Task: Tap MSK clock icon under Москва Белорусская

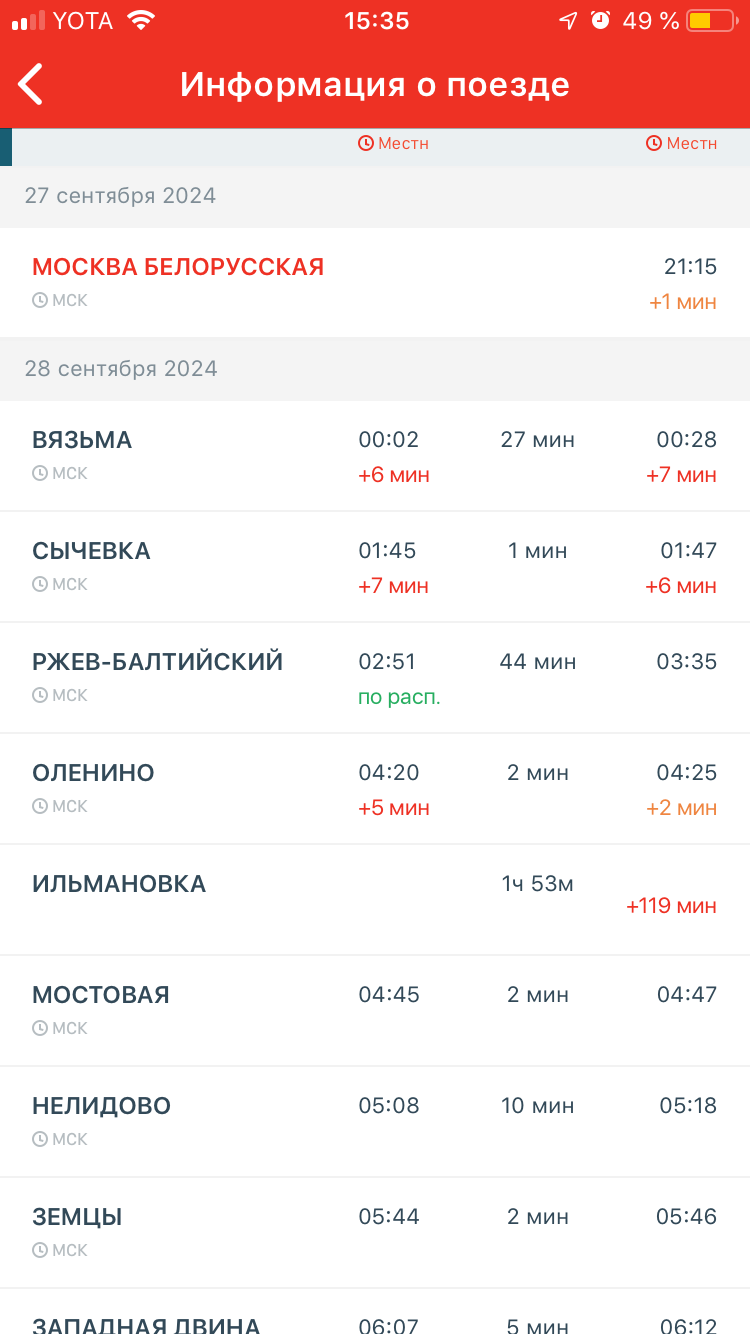Action: pyautogui.click(x=40, y=300)
